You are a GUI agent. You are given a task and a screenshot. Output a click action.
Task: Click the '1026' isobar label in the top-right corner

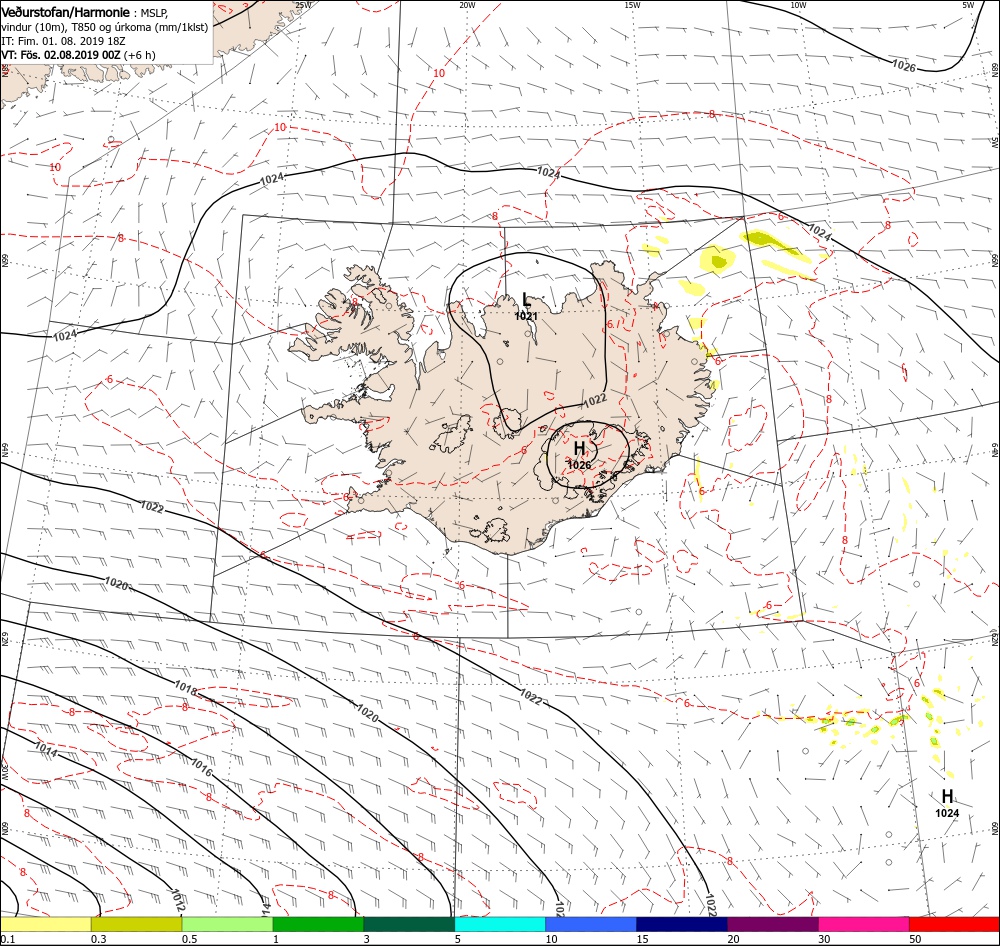point(903,65)
